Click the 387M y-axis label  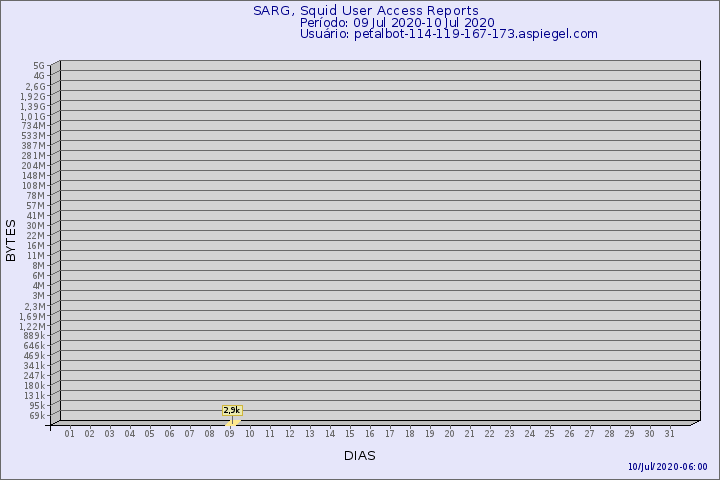[x=34, y=146]
